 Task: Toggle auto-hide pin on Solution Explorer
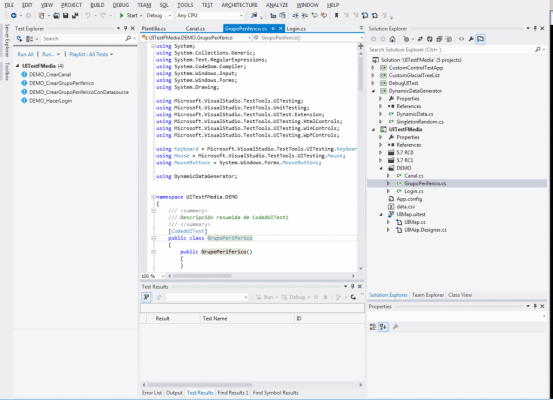pyautogui.click(x=535, y=28)
